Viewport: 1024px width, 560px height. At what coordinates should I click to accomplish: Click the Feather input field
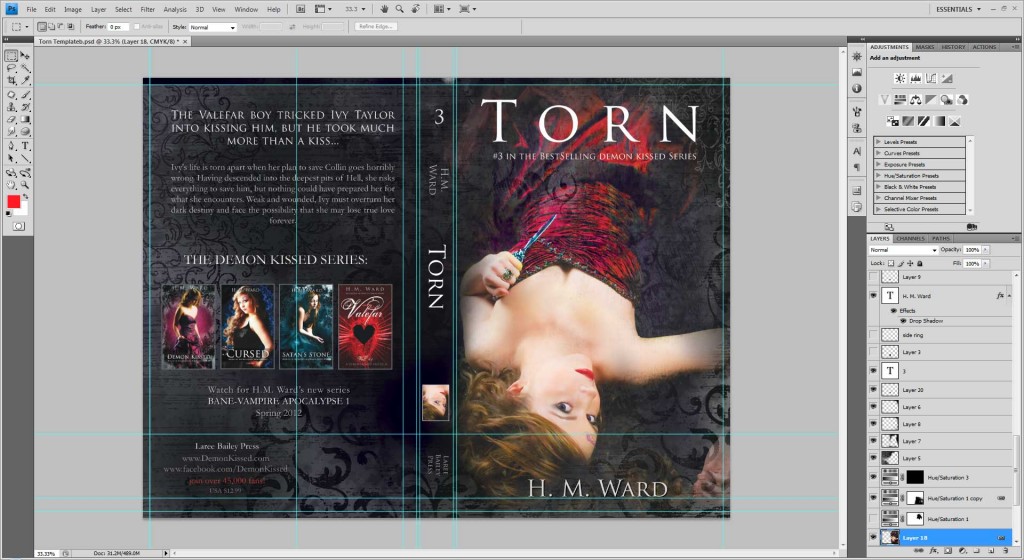pos(118,27)
